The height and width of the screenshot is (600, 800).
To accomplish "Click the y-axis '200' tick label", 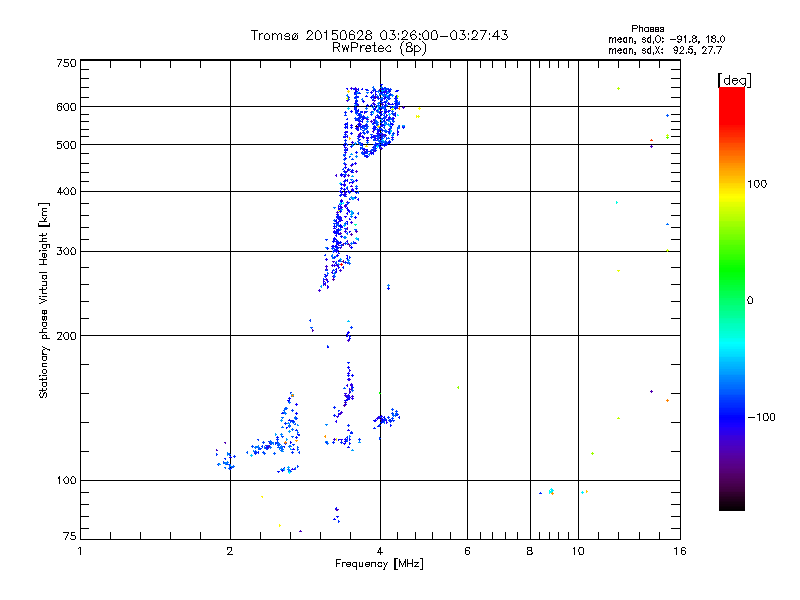I will pyautogui.click(x=66, y=336).
